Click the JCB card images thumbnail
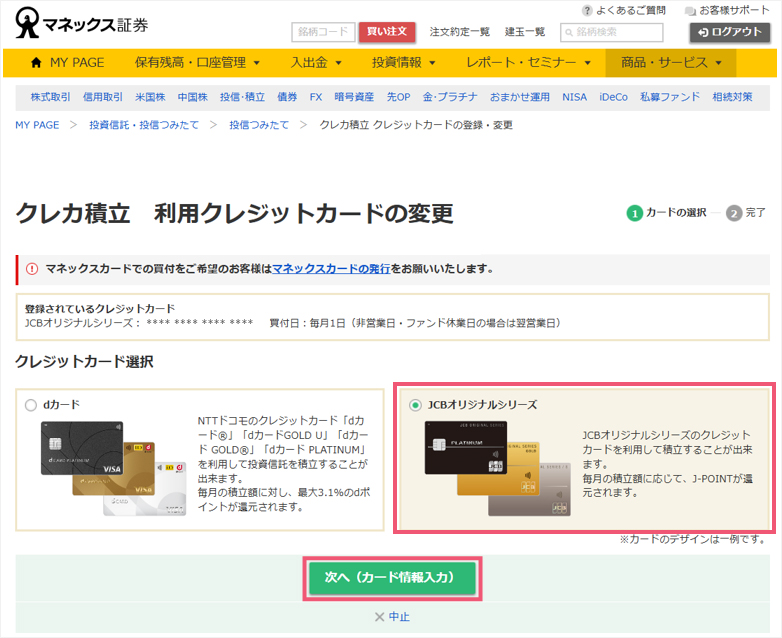 click(x=498, y=468)
